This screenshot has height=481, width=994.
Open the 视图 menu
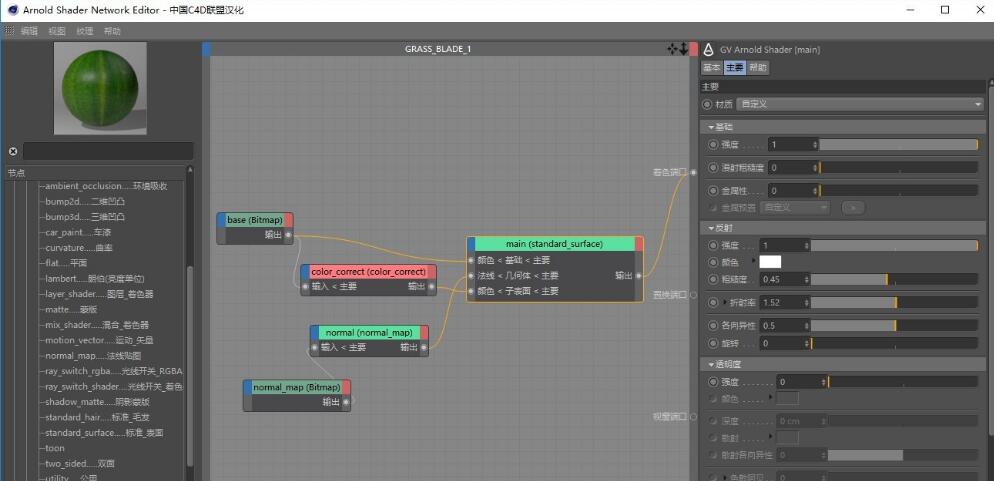click(x=57, y=31)
